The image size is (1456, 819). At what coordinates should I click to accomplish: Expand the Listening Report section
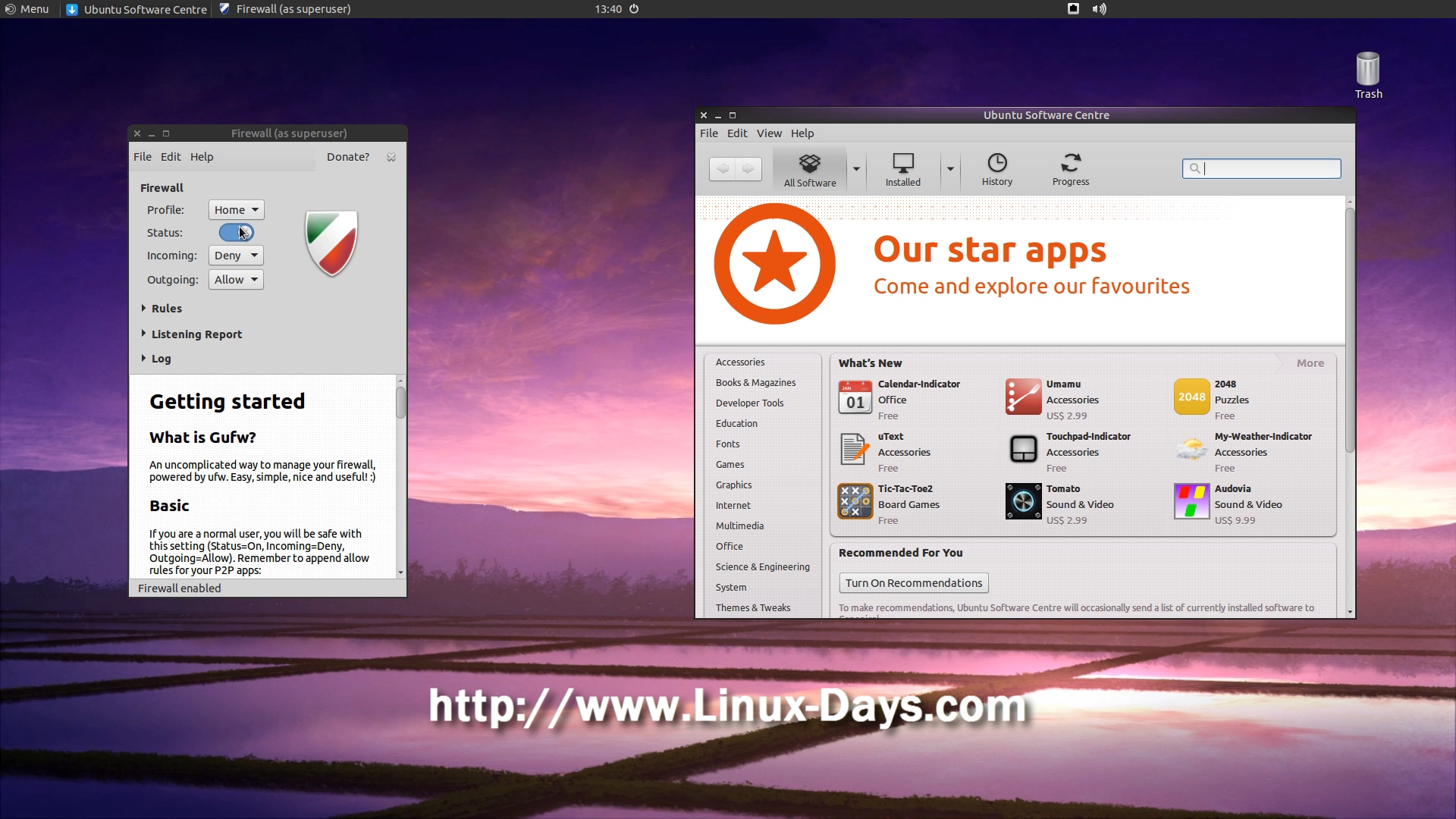(192, 334)
